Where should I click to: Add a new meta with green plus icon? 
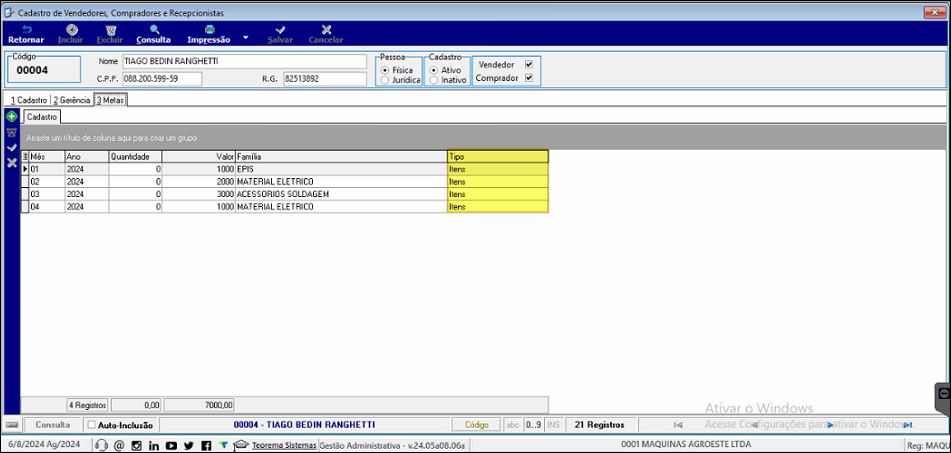[x=11, y=116]
